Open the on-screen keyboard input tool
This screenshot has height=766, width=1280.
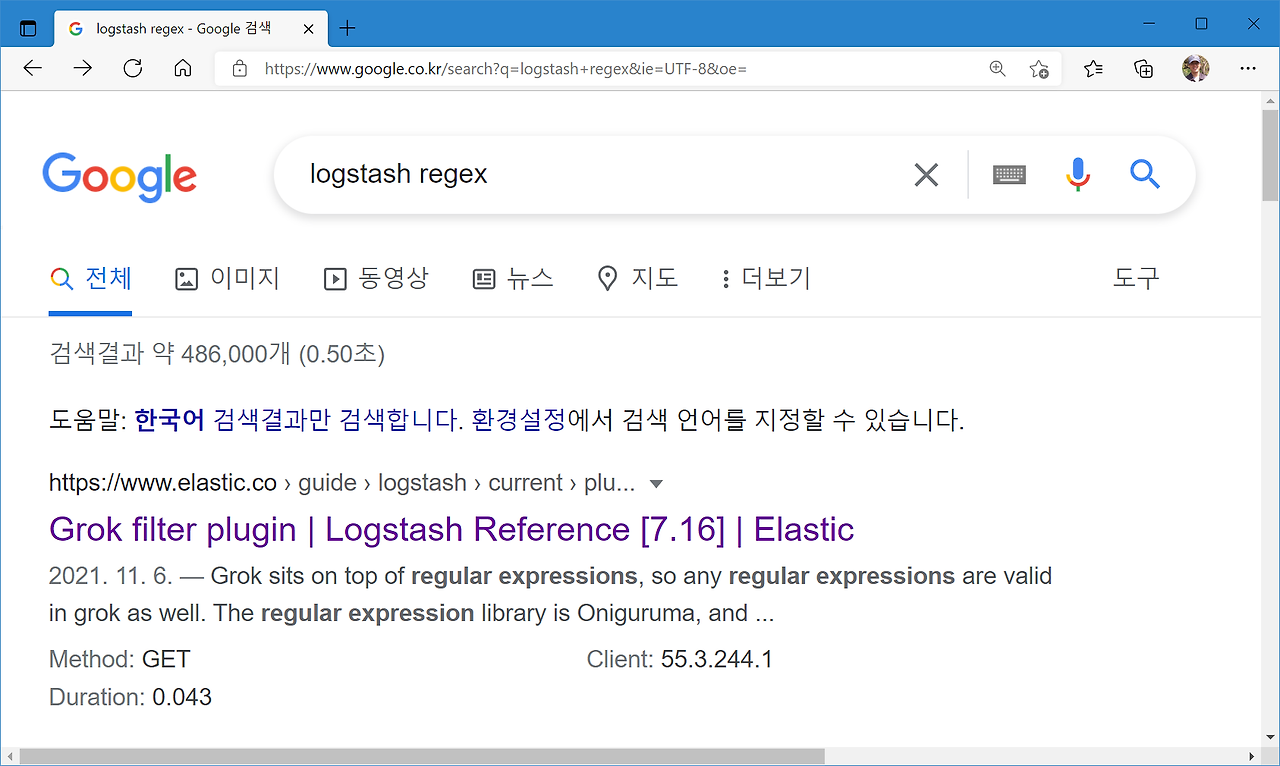(1009, 175)
